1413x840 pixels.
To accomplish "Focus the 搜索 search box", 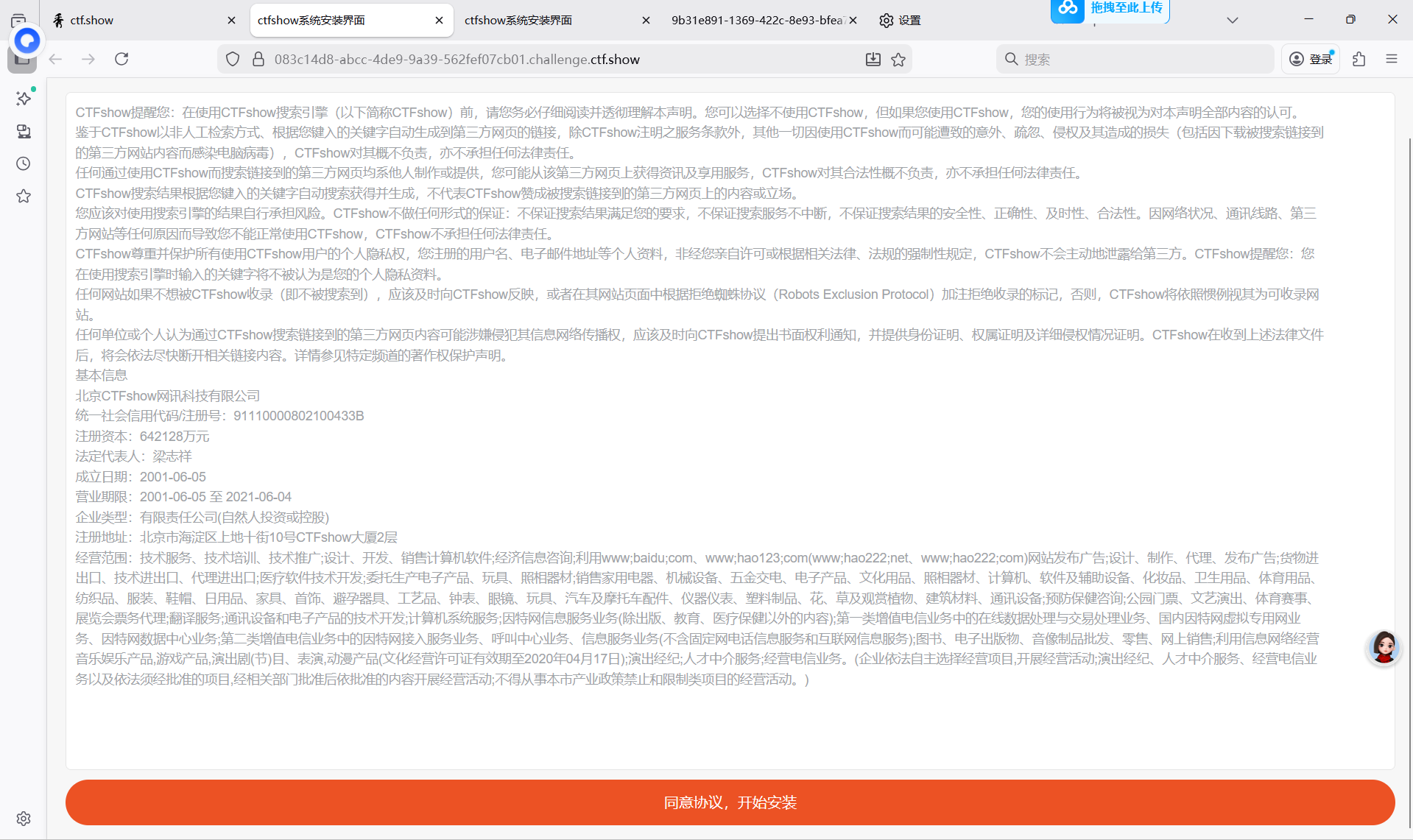I will (x=1135, y=59).
